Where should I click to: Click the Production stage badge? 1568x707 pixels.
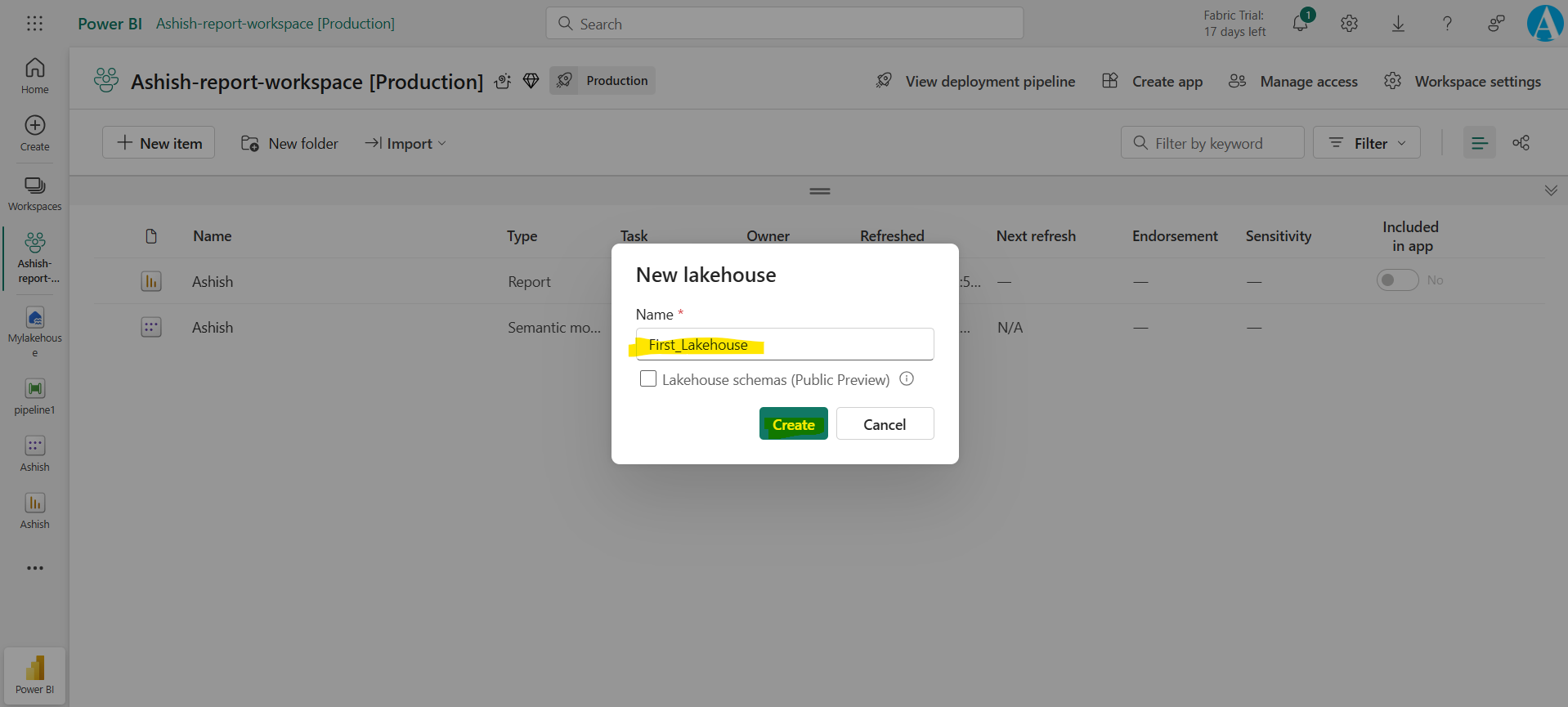pos(603,80)
